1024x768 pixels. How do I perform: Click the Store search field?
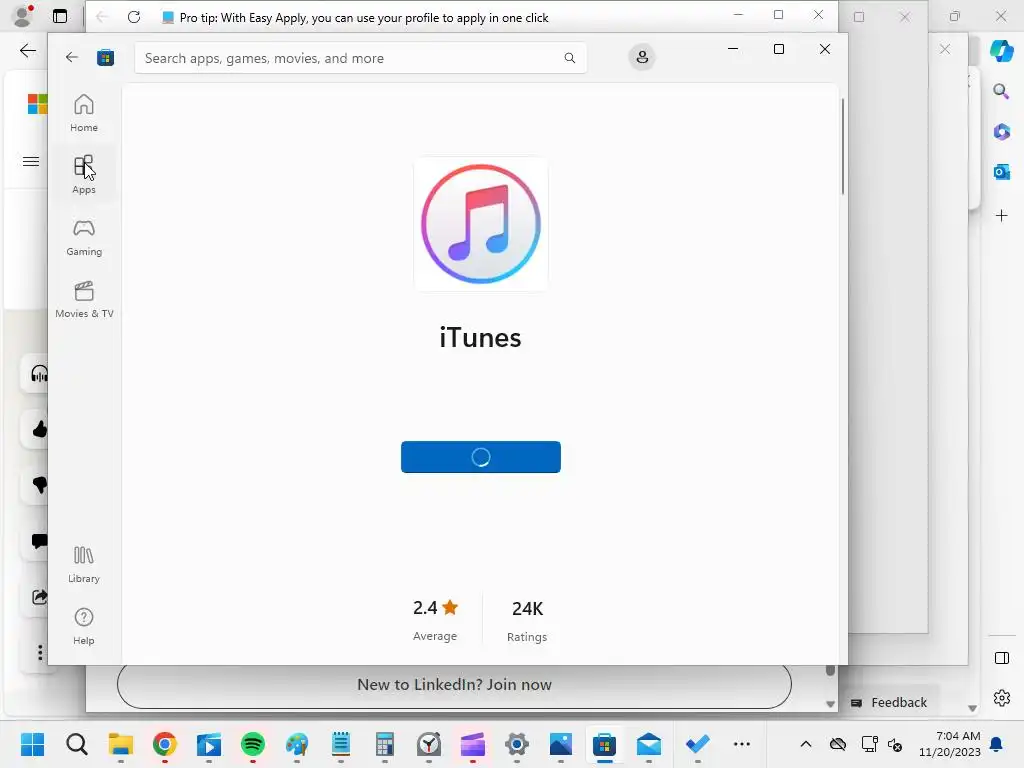[360, 58]
